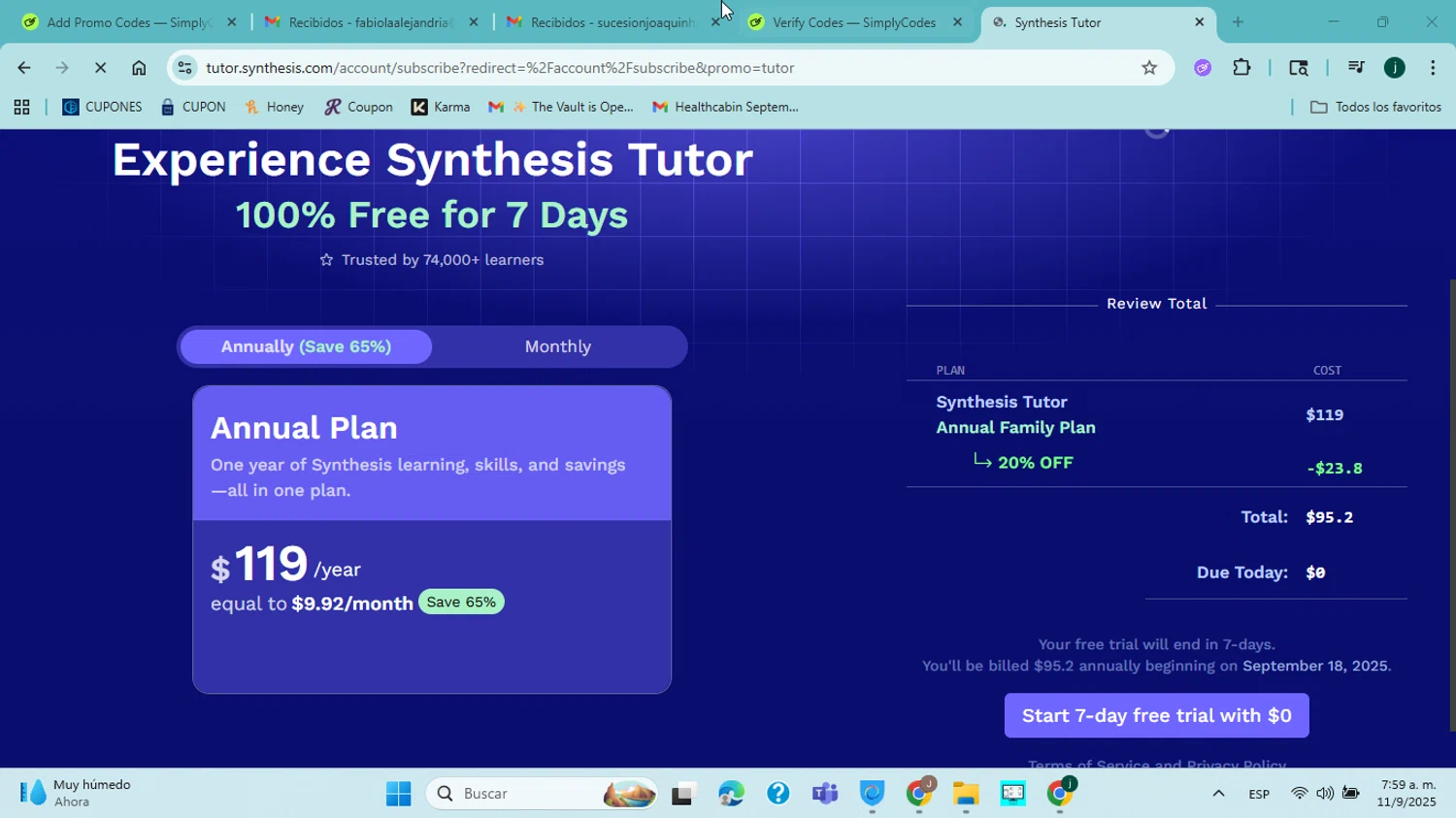Open volume tray icon

click(1325, 794)
